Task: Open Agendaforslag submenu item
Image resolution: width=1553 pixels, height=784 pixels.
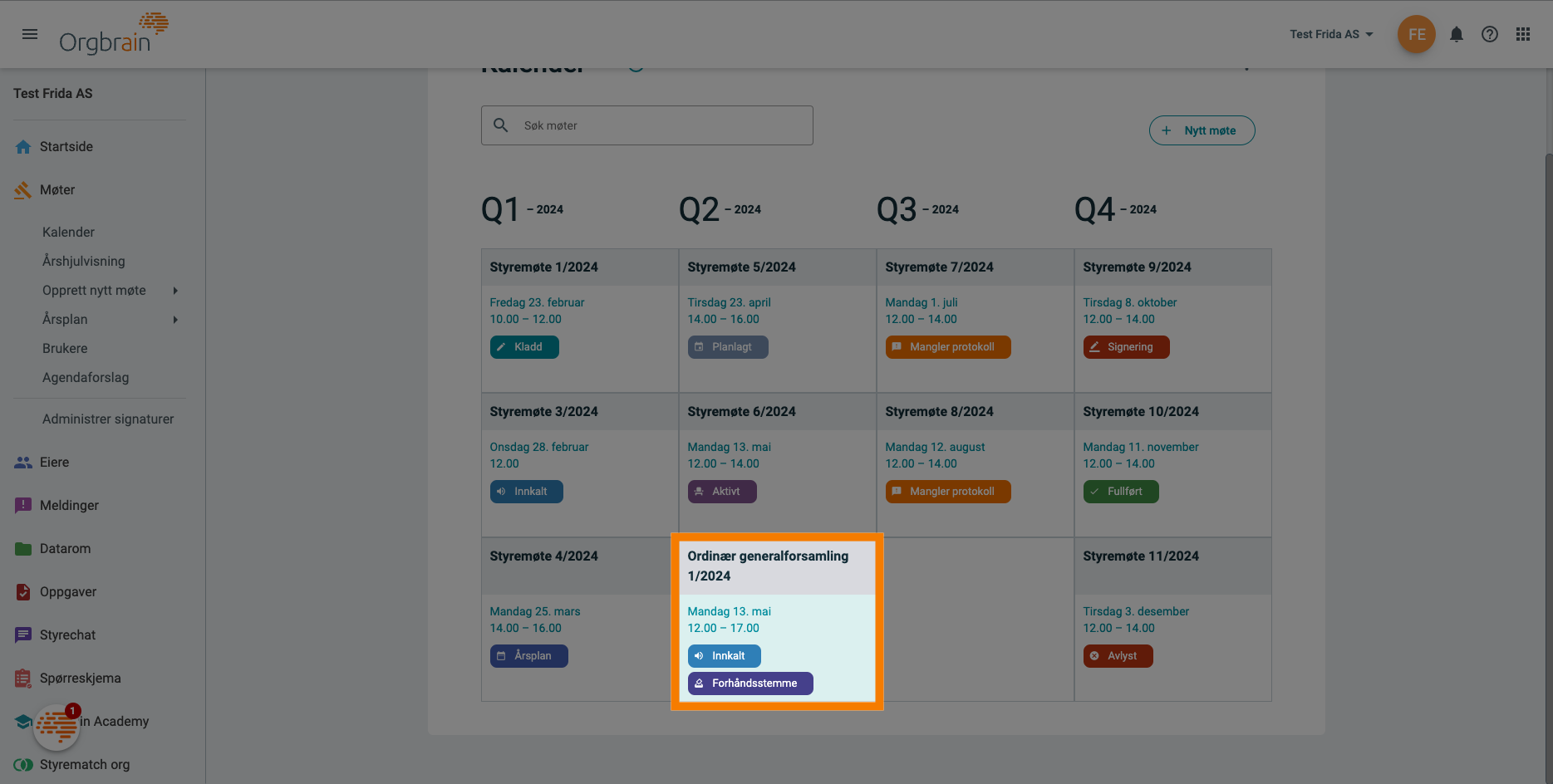Action: click(x=86, y=378)
